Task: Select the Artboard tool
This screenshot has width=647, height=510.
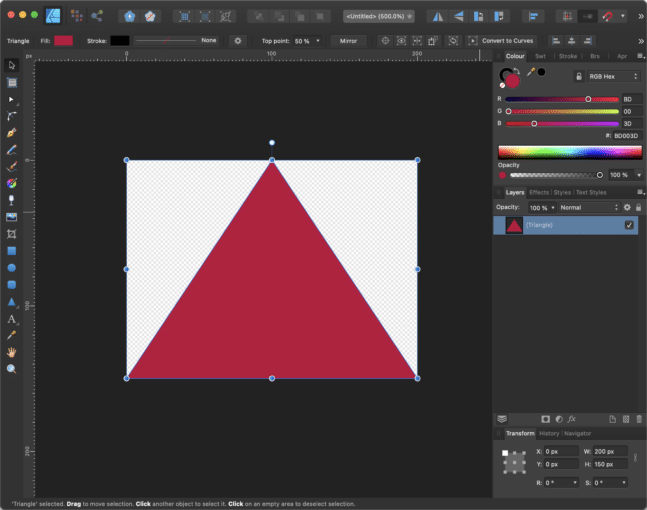Action: [12, 83]
